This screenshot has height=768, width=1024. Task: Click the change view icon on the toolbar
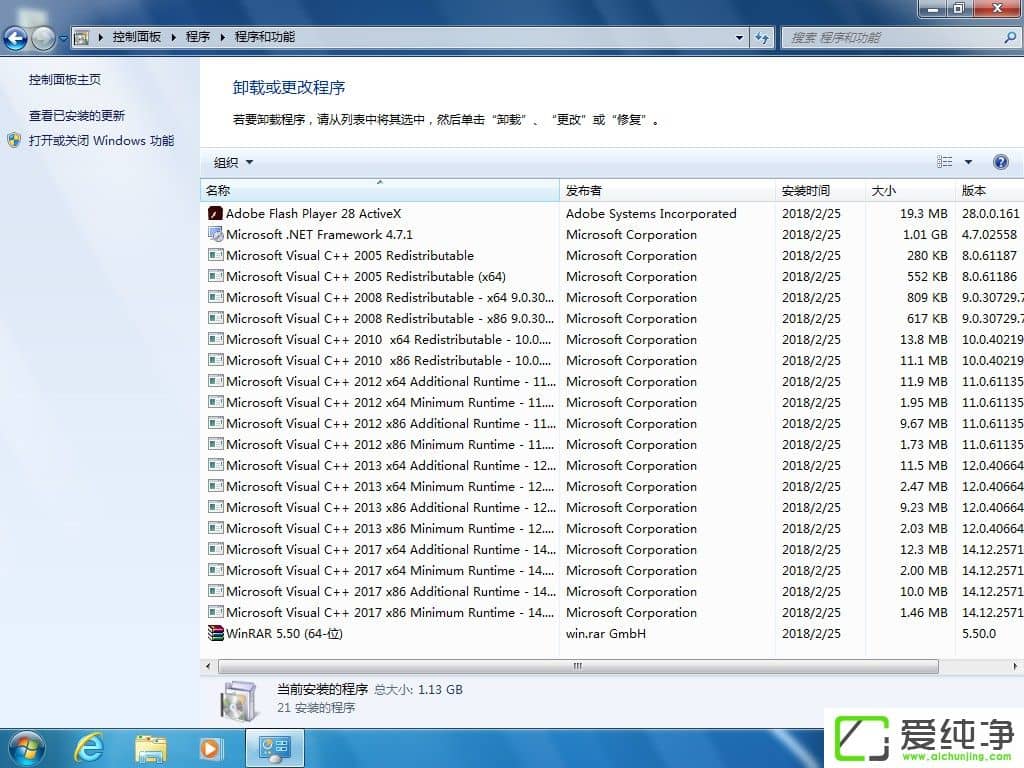[x=946, y=161]
